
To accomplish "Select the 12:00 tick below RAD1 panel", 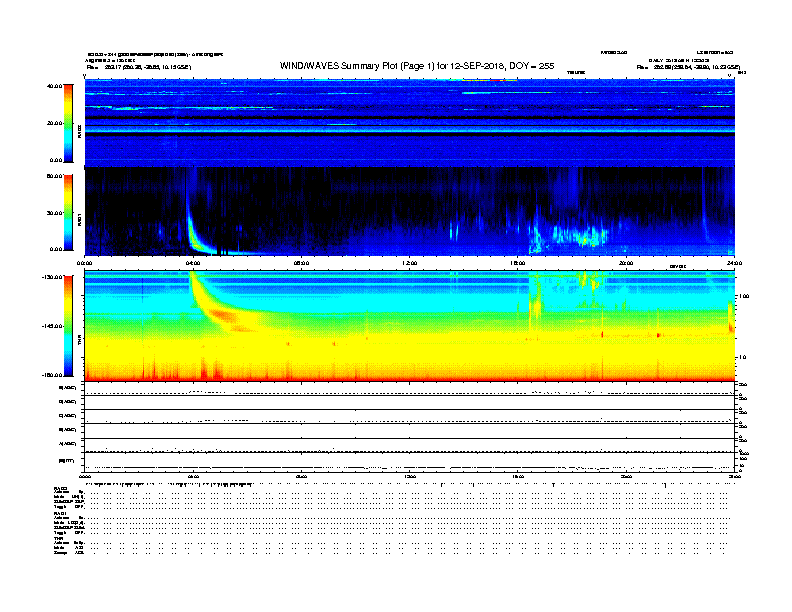I will (x=409, y=262).
